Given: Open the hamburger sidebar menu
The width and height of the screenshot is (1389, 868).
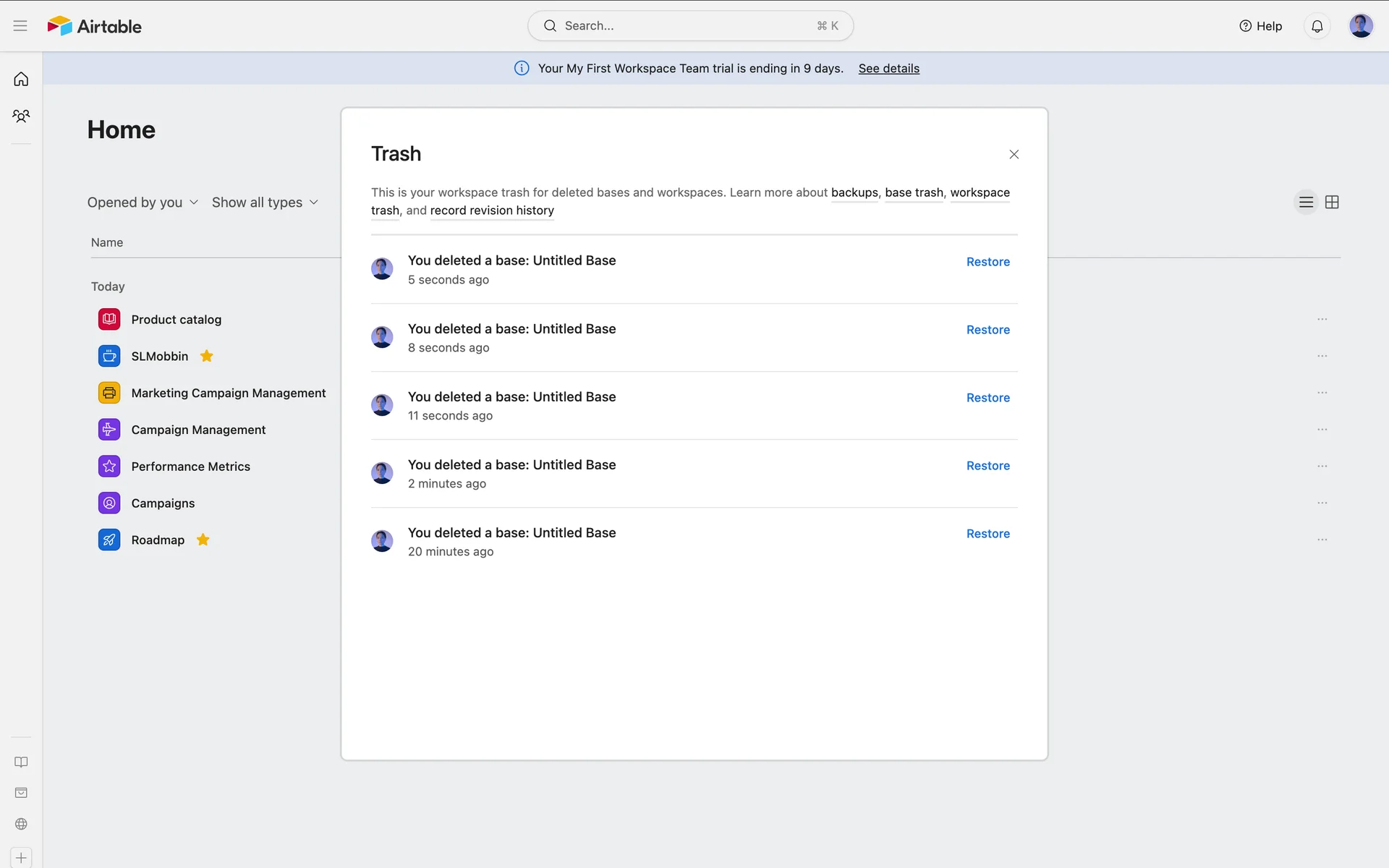Looking at the screenshot, I should (x=20, y=26).
